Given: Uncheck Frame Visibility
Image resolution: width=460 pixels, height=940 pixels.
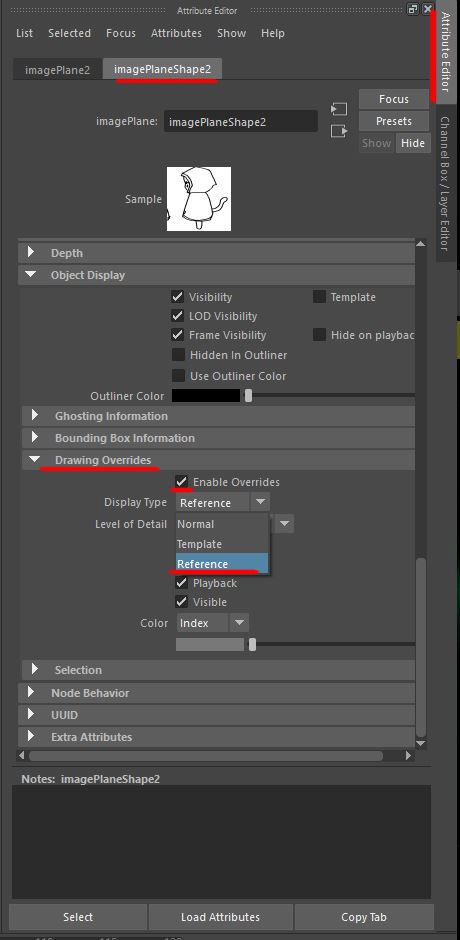Looking at the screenshot, I should point(177,335).
